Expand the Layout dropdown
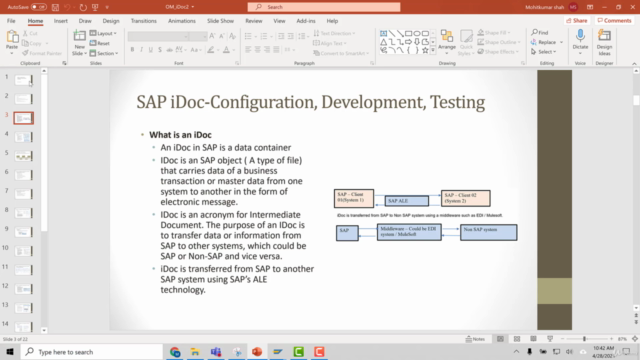Screen dimensions: 640x360 (x=103, y=33)
